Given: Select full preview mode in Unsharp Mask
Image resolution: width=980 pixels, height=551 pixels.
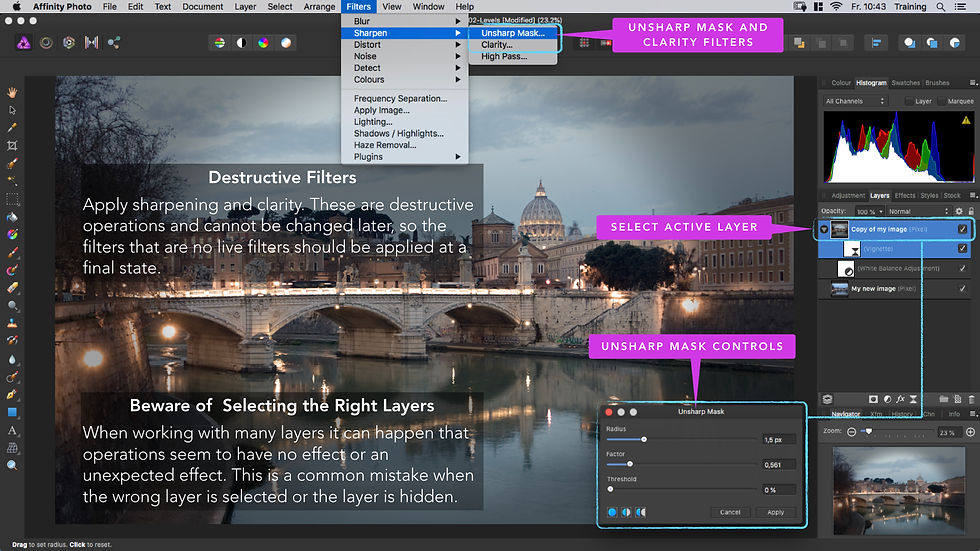Looking at the screenshot, I should (612, 512).
